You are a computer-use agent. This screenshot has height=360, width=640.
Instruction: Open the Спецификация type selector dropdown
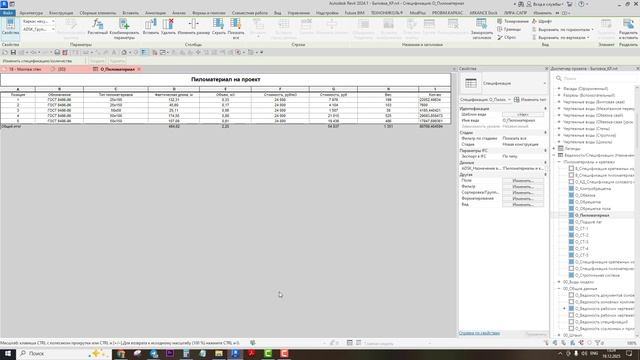(x=544, y=83)
